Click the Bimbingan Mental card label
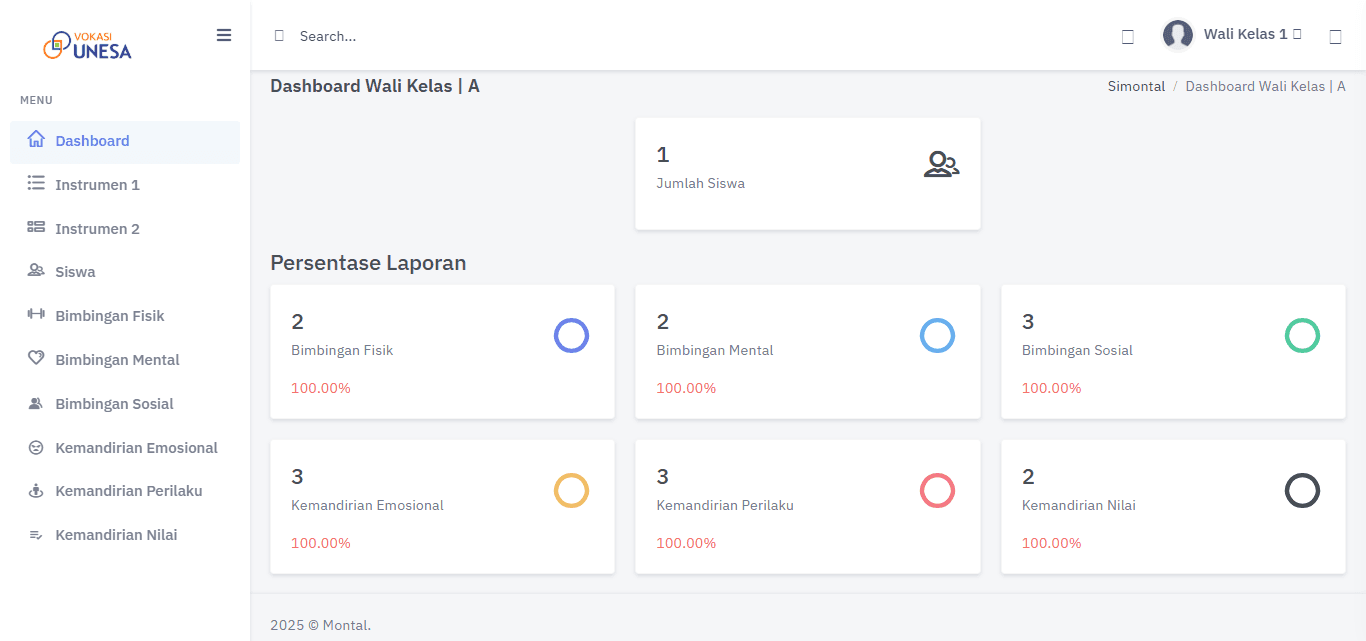 point(715,350)
